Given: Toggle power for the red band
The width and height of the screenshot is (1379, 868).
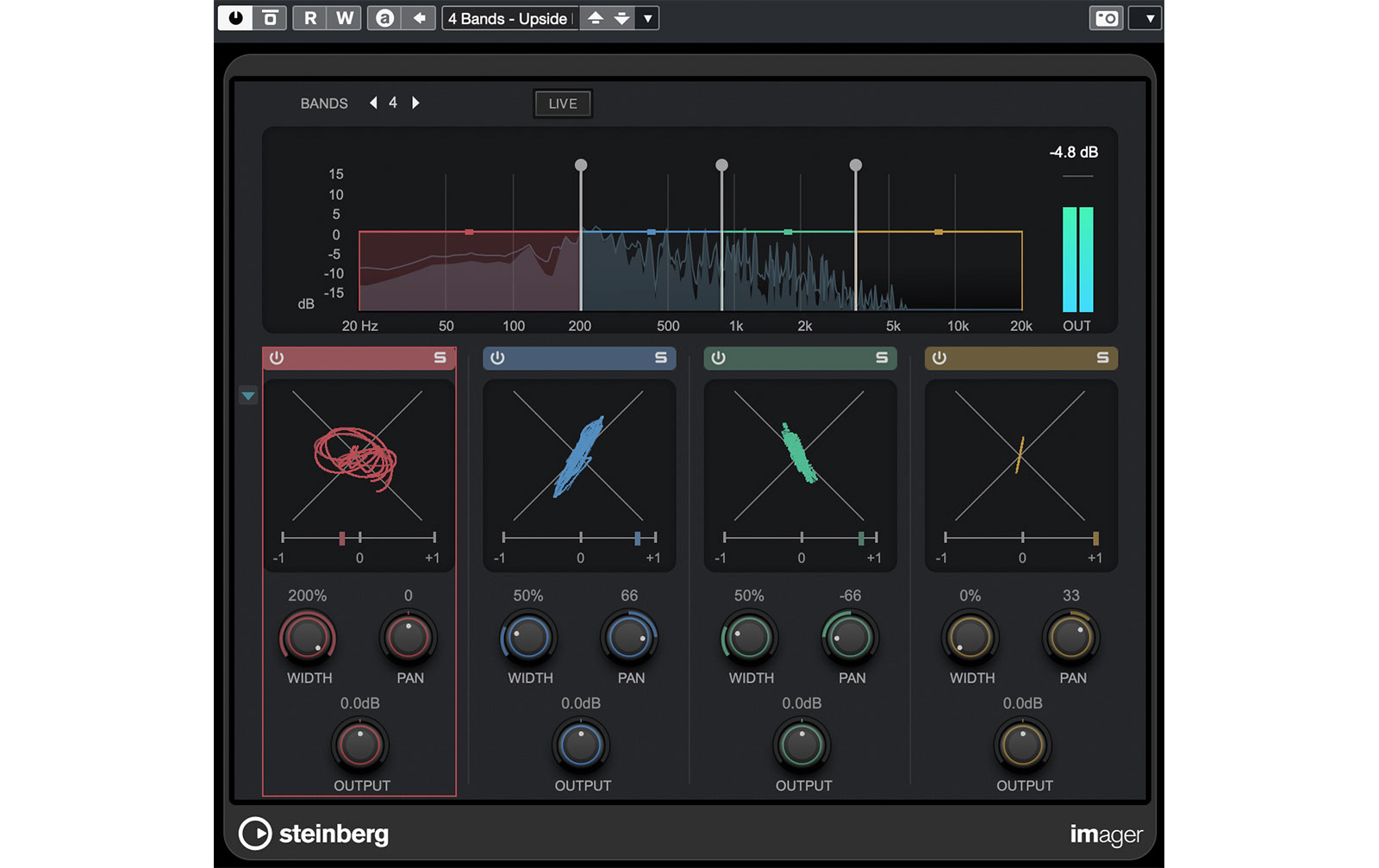Looking at the screenshot, I should click(x=277, y=358).
